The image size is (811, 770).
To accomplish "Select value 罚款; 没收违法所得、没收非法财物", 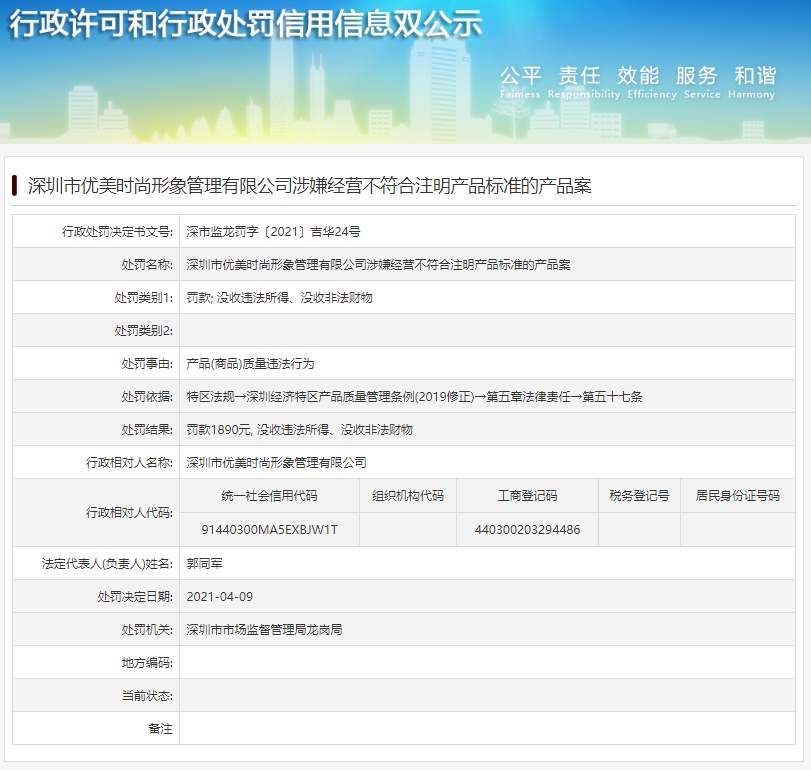I will coord(279,297).
